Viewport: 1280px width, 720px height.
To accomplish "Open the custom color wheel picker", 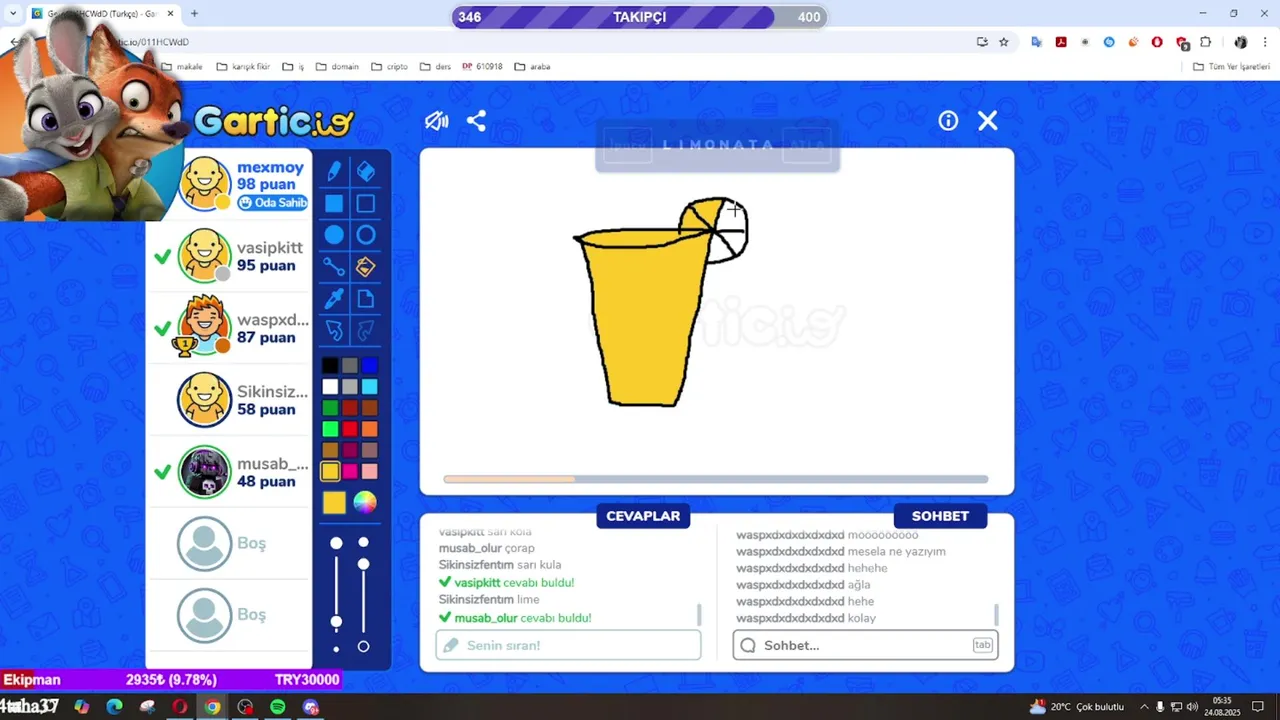I will click(365, 503).
